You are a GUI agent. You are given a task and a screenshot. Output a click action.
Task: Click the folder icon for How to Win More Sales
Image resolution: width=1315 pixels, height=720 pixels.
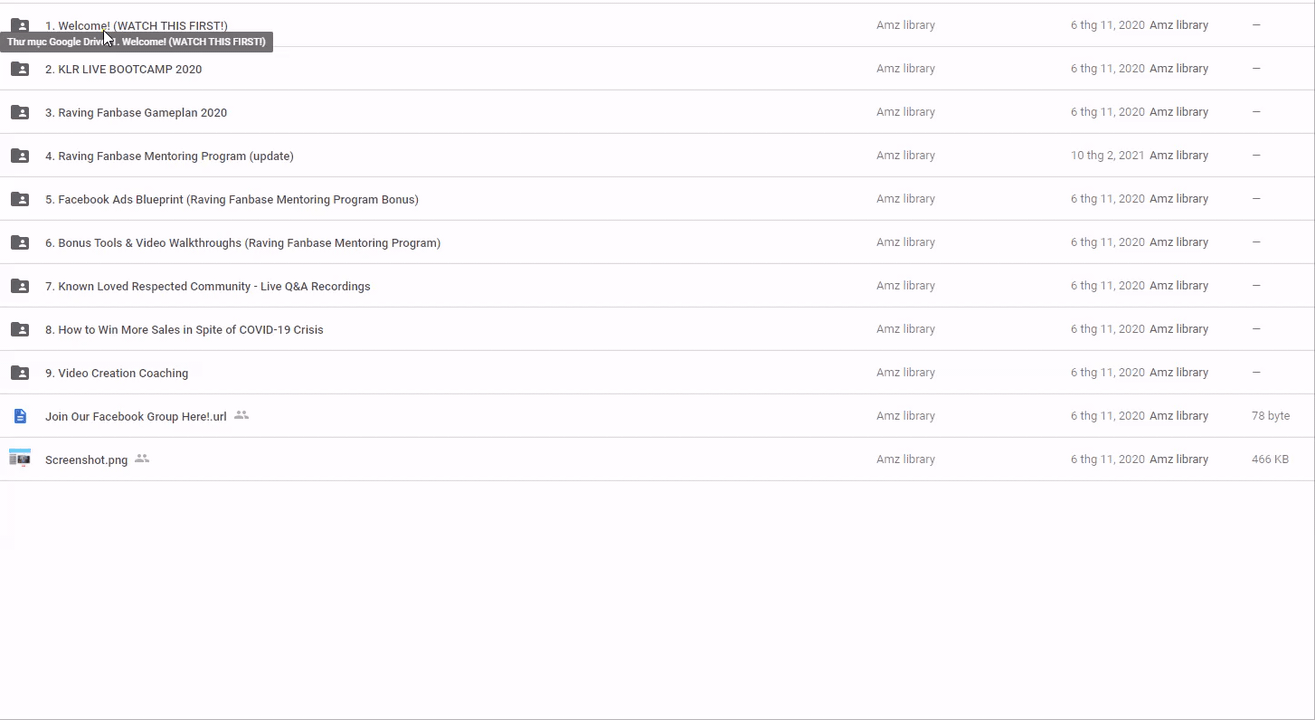pyautogui.click(x=20, y=330)
